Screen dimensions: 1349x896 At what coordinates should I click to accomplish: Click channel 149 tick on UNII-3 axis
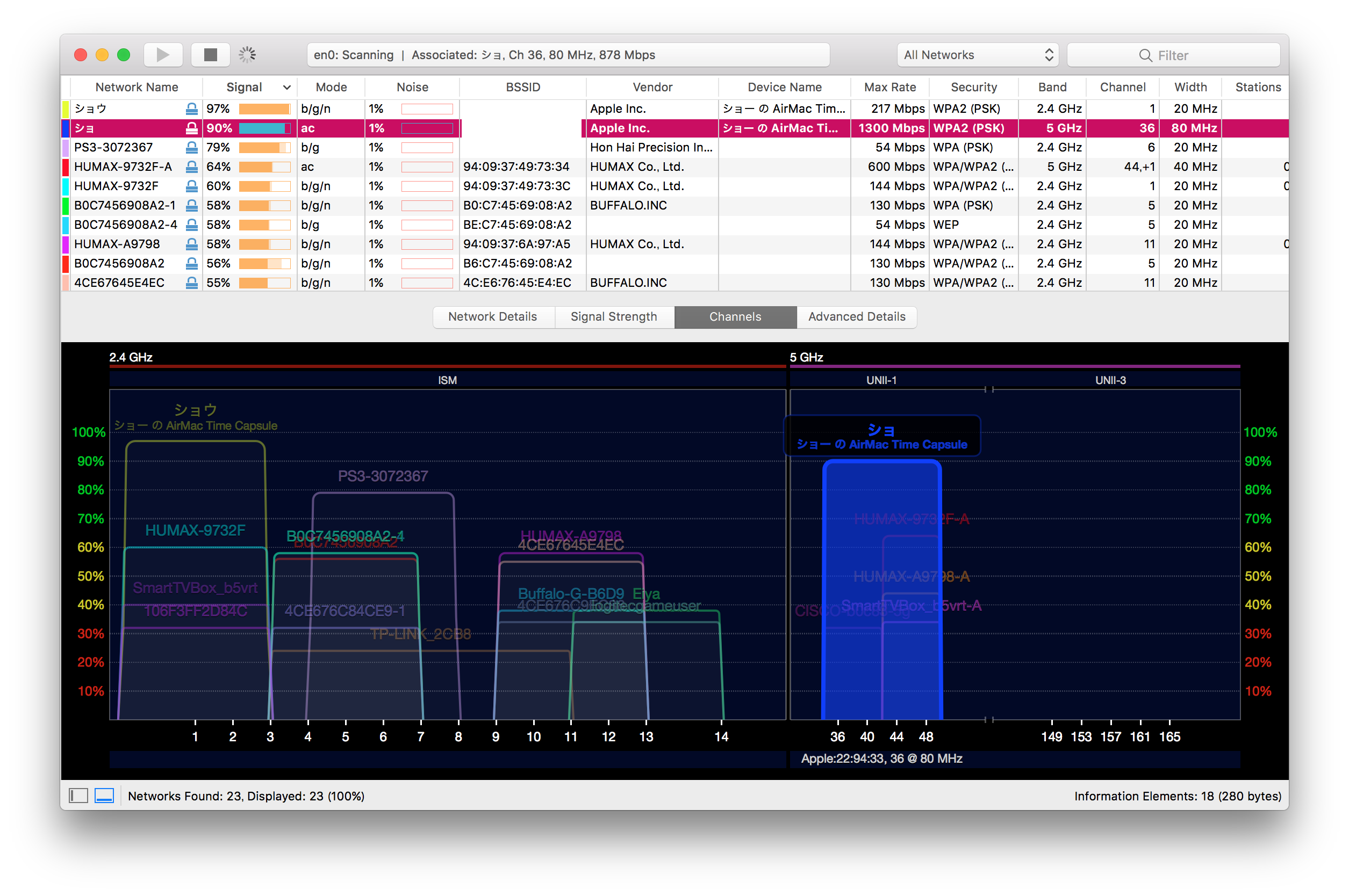click(x=1051, y=736)
